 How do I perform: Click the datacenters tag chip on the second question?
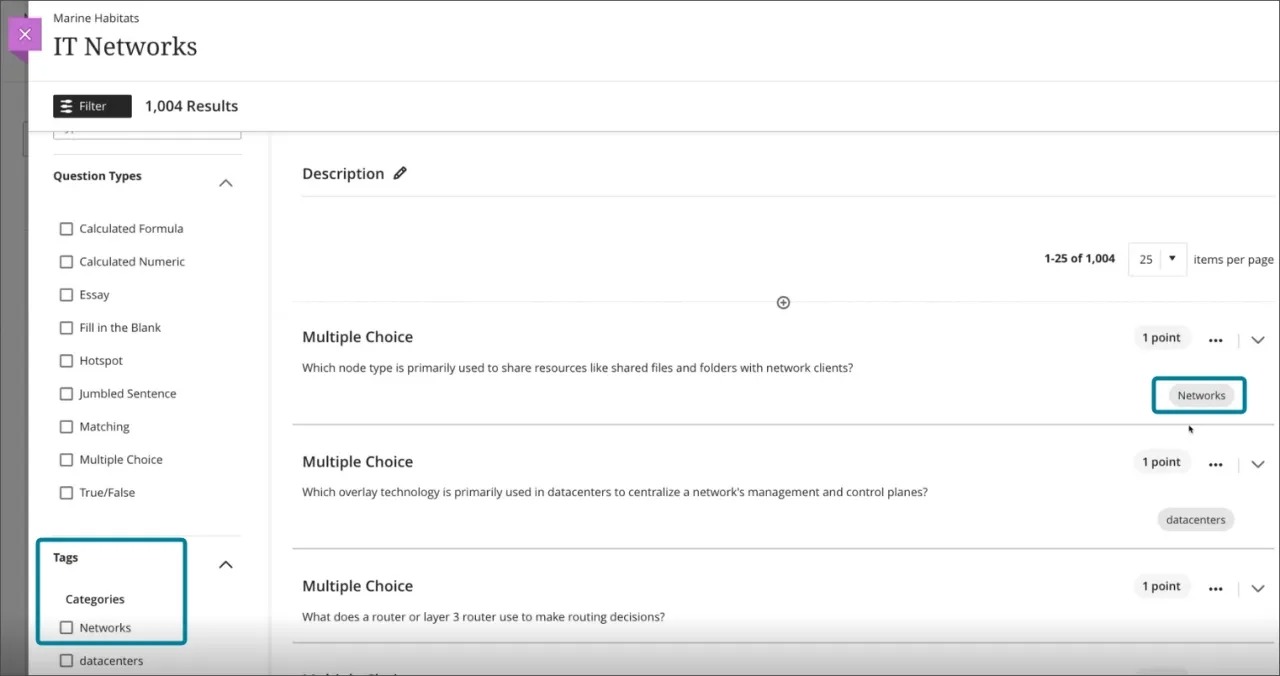(1195, 519)
